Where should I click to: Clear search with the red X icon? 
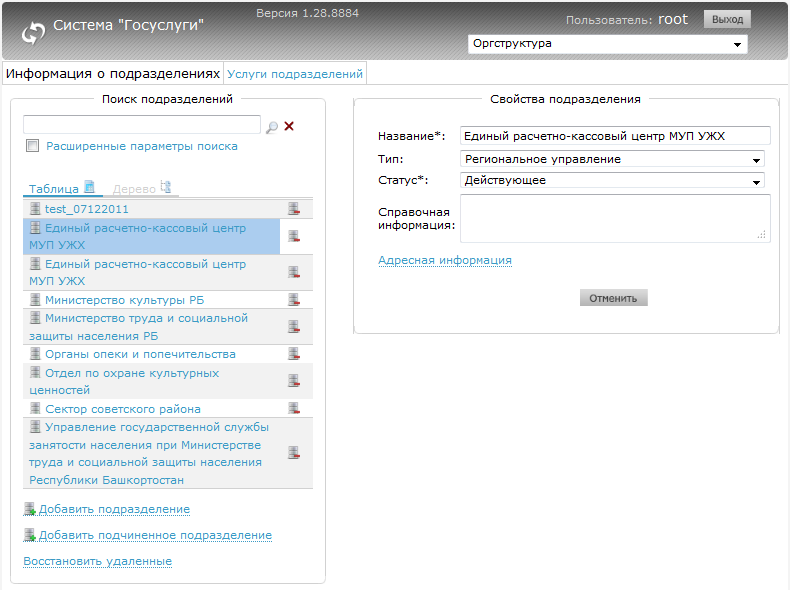pyautogui.click(x=289, y=126)
